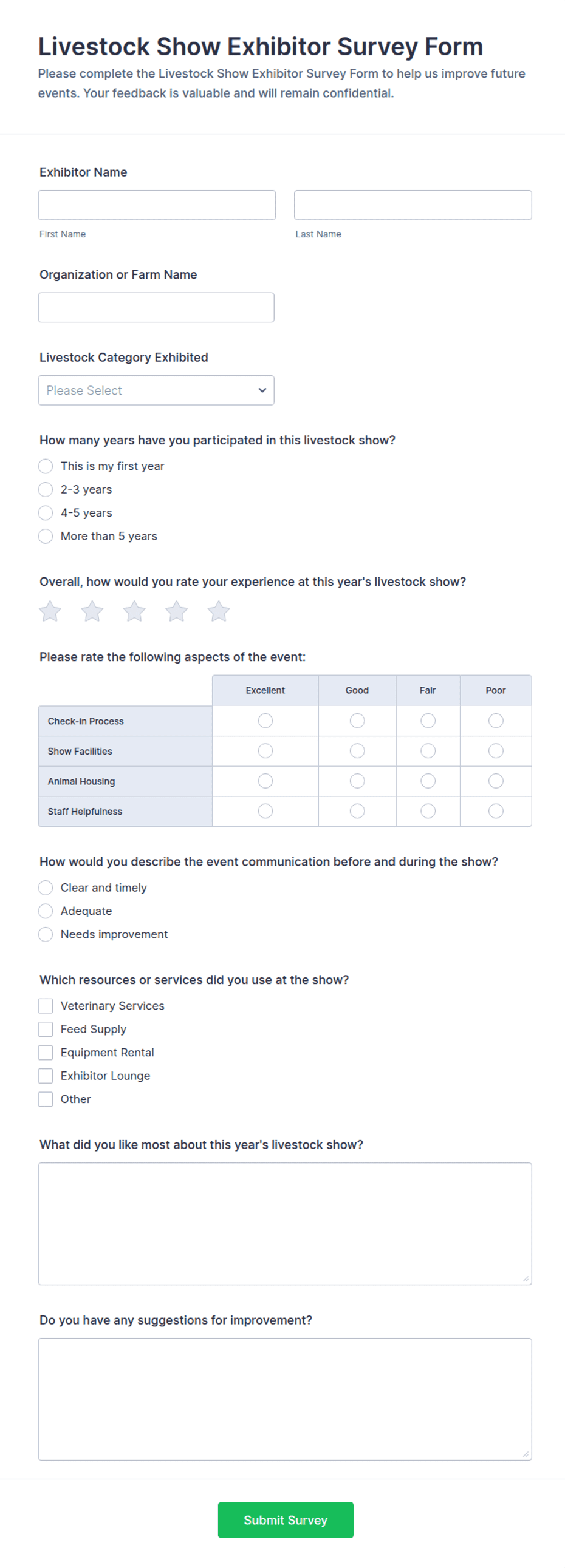The height and width of the screenshot is (1568, 565).
Task: Select 'Clear and timely' communication option
Action: coord(46,888)
